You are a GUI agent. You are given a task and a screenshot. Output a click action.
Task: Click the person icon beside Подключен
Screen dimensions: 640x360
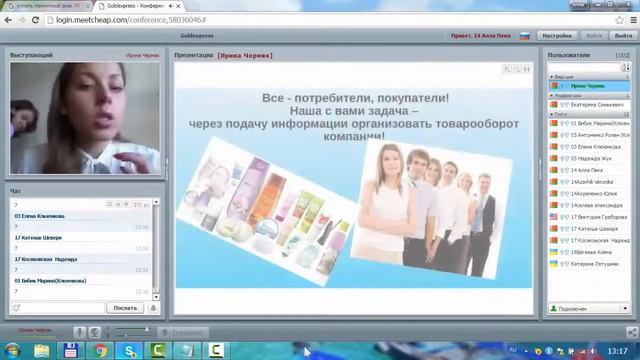[x=553, y=309]
